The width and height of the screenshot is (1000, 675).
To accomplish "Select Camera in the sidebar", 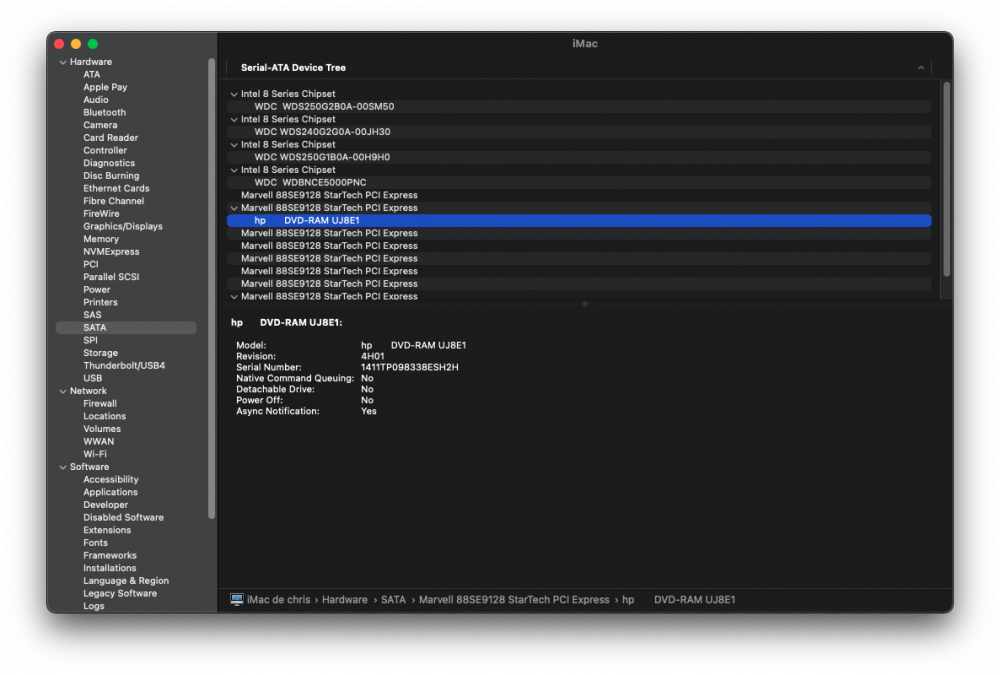I will point(100,126).
